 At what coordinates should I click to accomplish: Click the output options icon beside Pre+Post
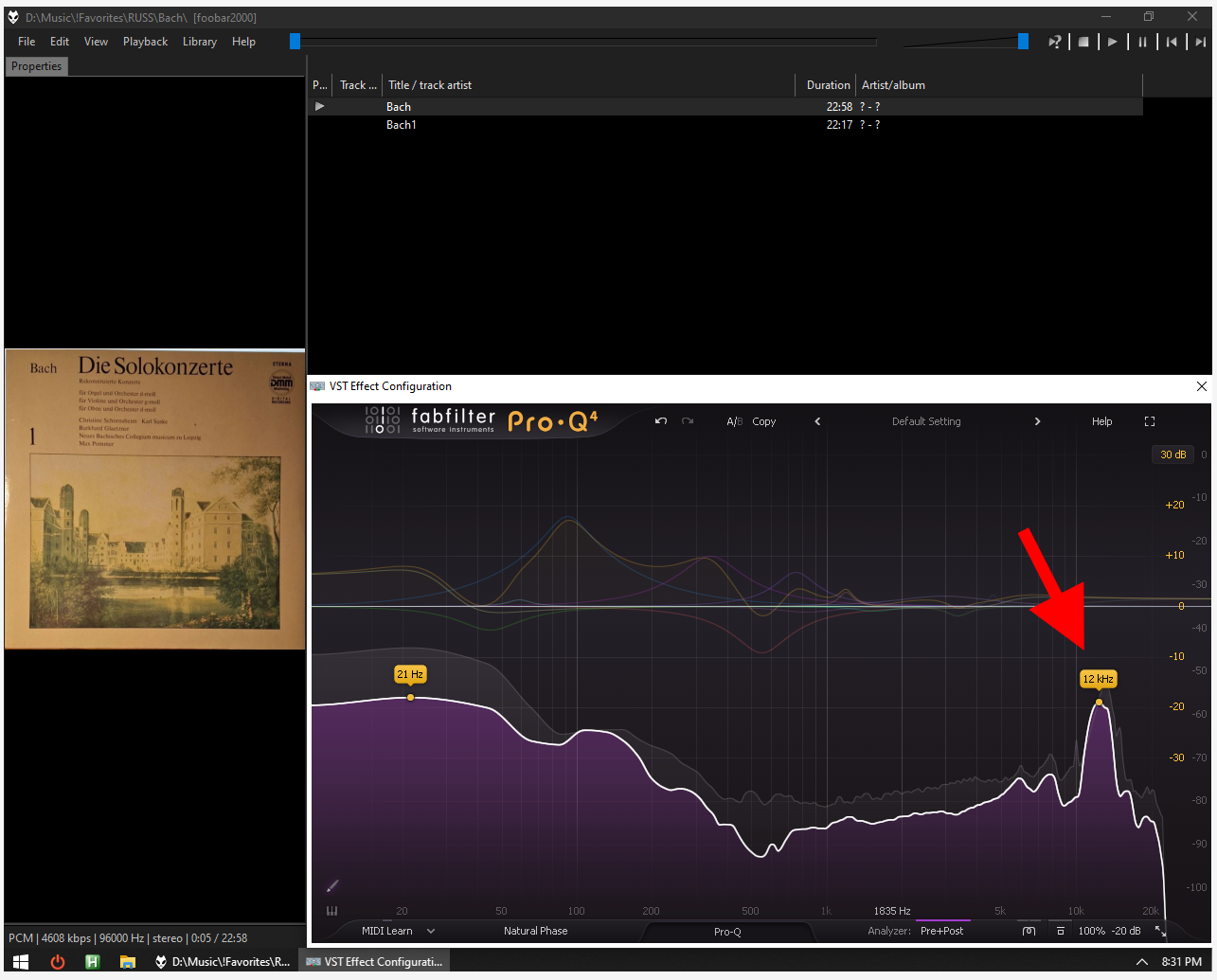pyautogui.click(x=1029, y=931)
